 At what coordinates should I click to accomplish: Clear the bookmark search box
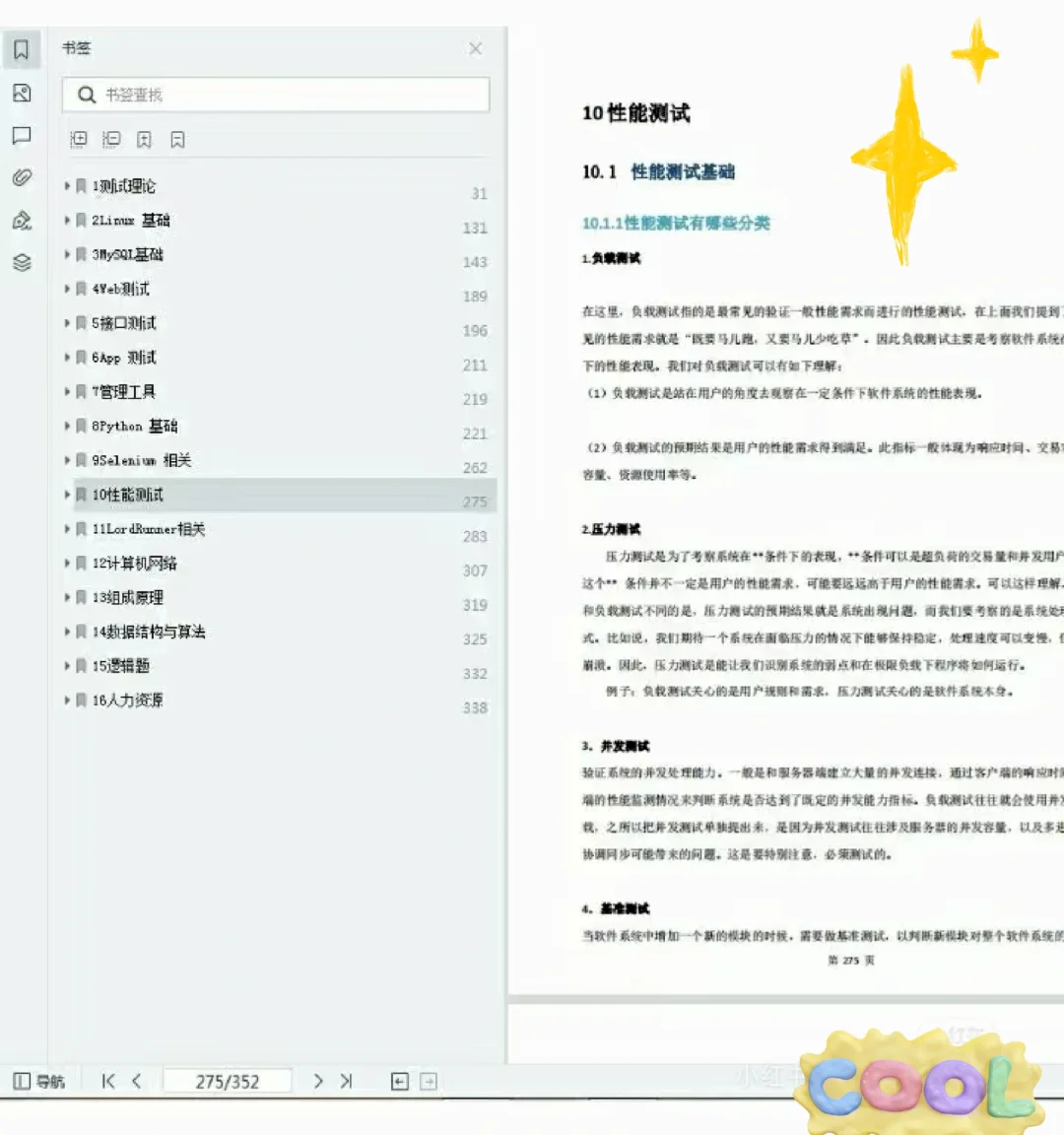[x=276, y=95]
